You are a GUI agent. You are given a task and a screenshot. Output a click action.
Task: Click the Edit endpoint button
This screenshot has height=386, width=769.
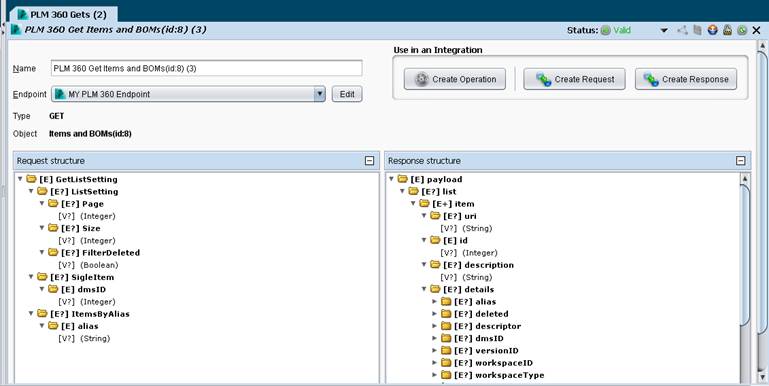point(347,94)
